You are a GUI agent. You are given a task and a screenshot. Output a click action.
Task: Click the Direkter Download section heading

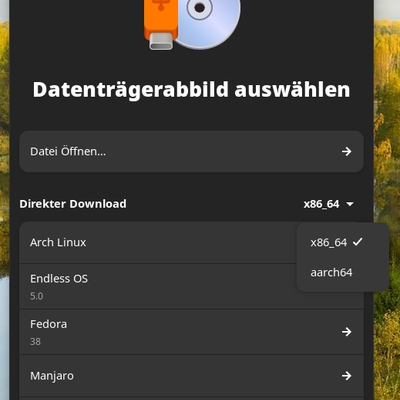[x=73, y=204]
